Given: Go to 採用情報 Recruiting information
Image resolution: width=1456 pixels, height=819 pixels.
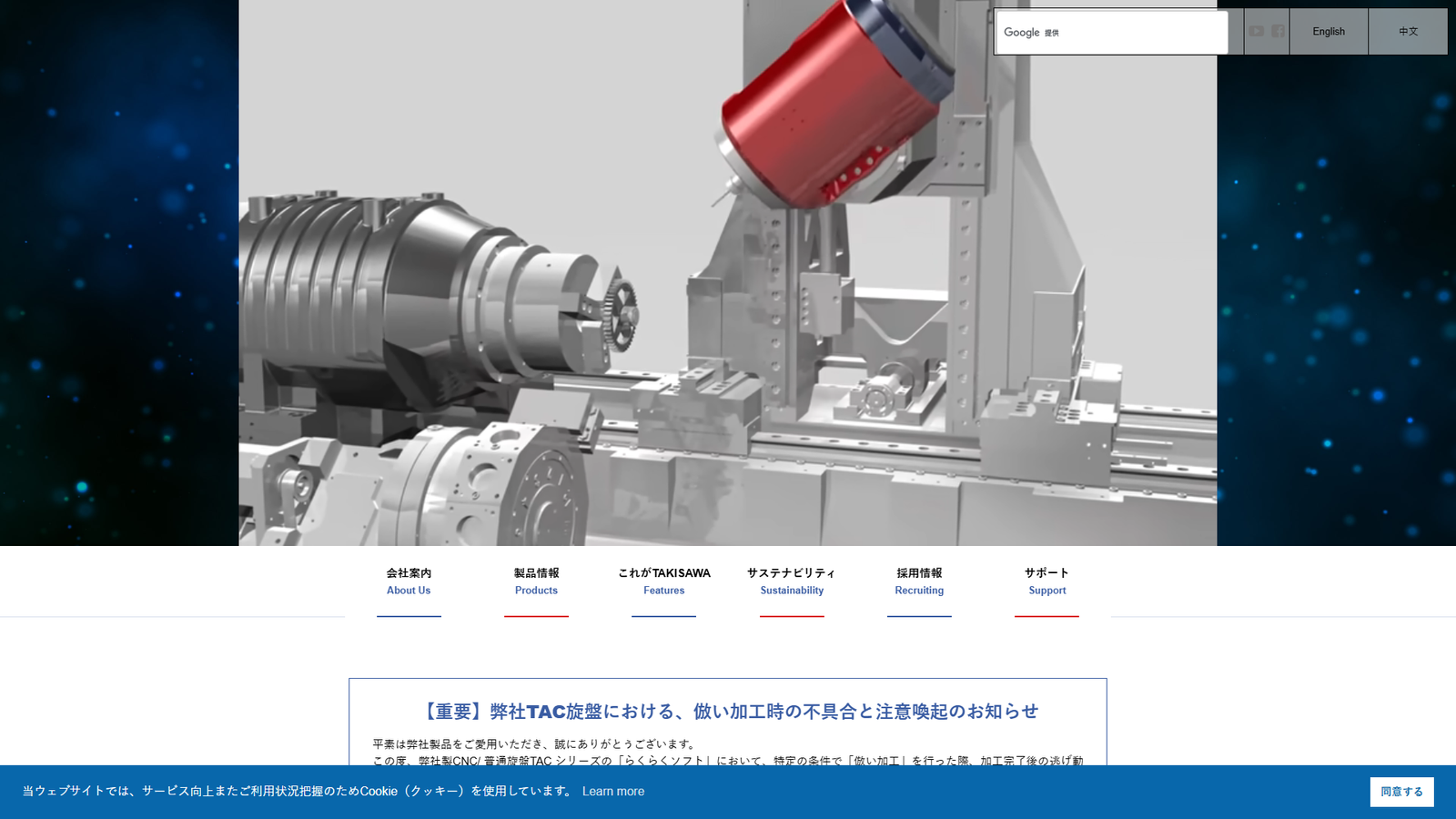Looking at the screenshot, I should (919, 581).
